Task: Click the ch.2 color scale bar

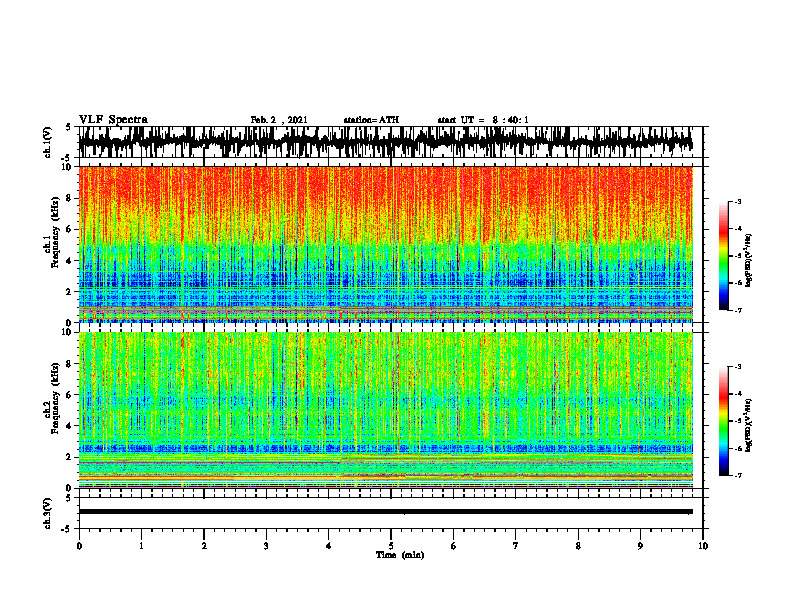Action: point(723,421)
